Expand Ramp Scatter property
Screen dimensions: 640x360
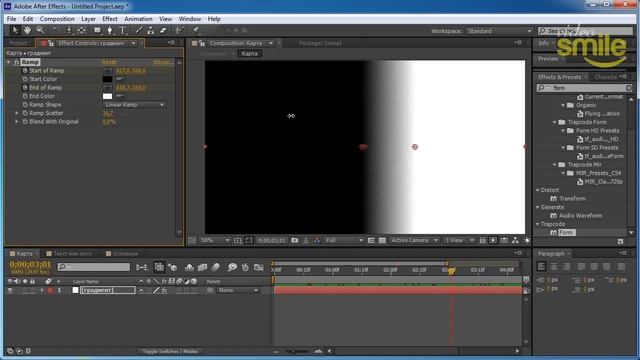point(17,113)
